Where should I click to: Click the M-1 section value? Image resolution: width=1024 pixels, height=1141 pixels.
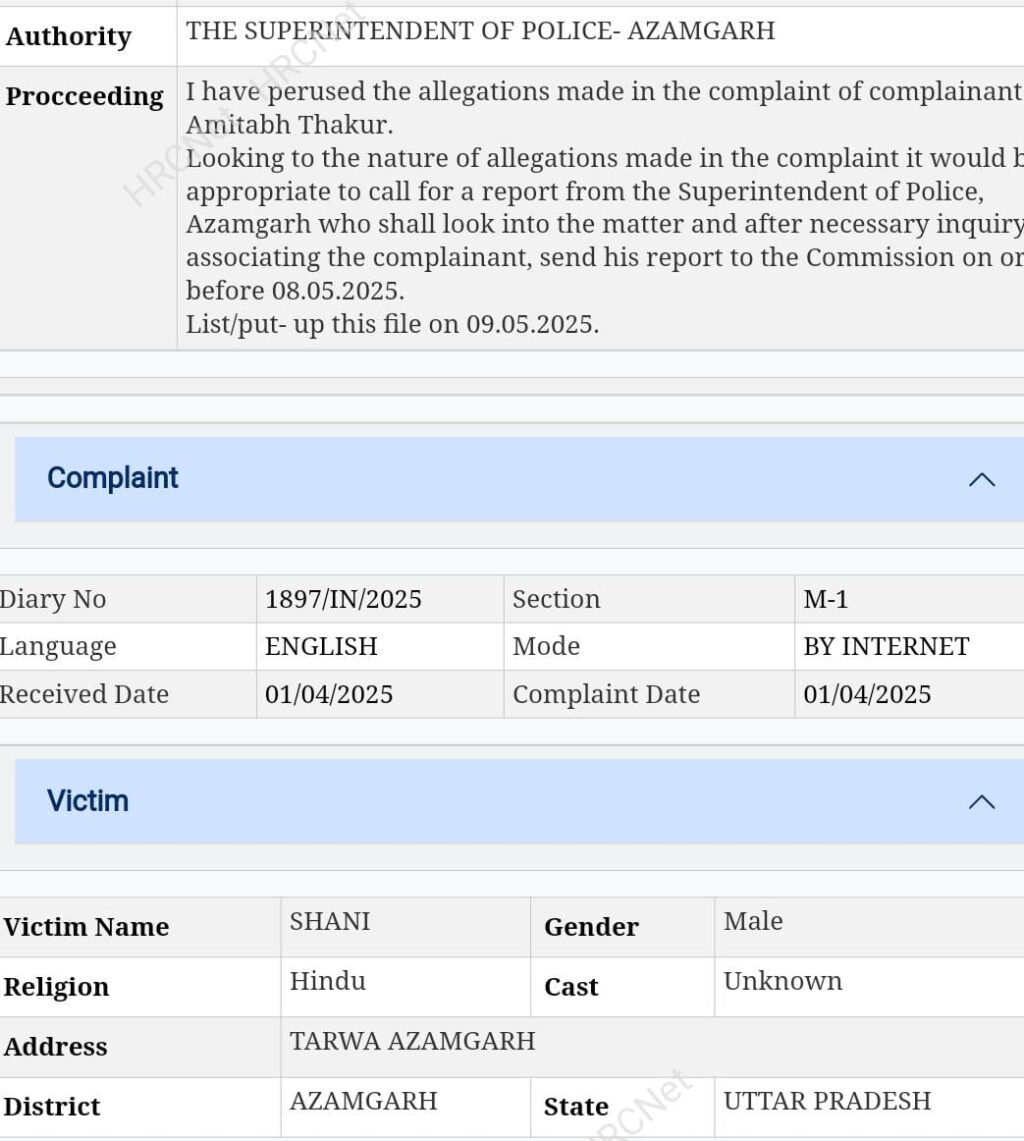point(826,600)
